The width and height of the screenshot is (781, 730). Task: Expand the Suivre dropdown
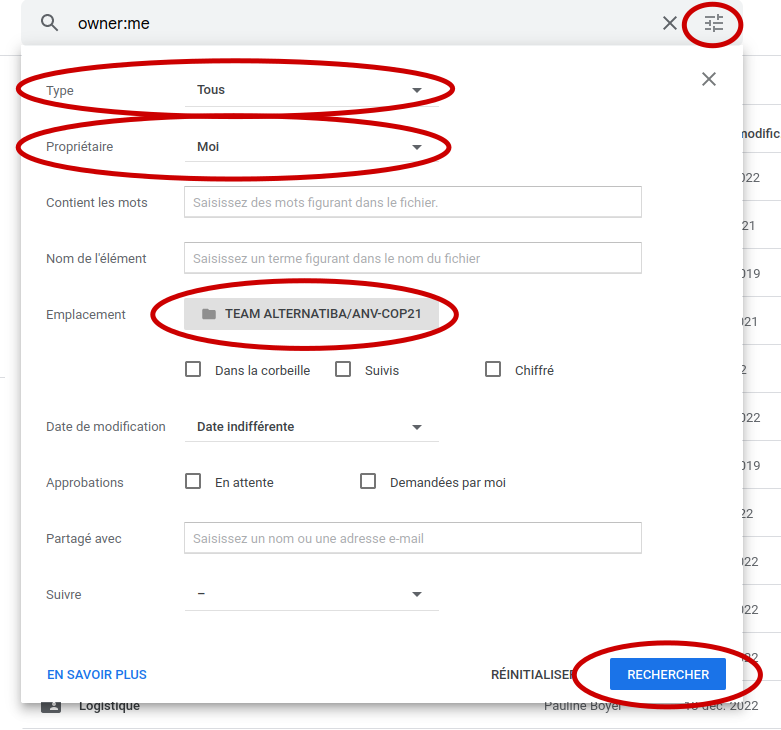tap(311, 595)
